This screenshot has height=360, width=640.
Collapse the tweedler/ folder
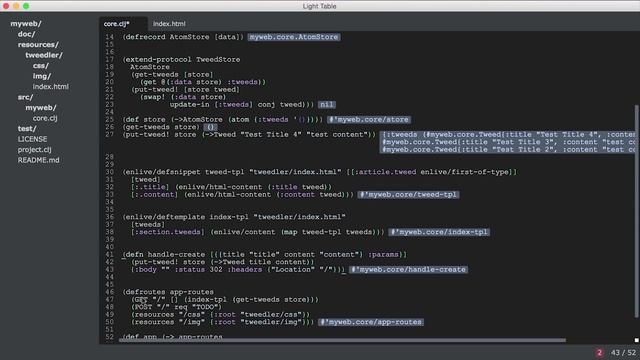coord(44,55)
